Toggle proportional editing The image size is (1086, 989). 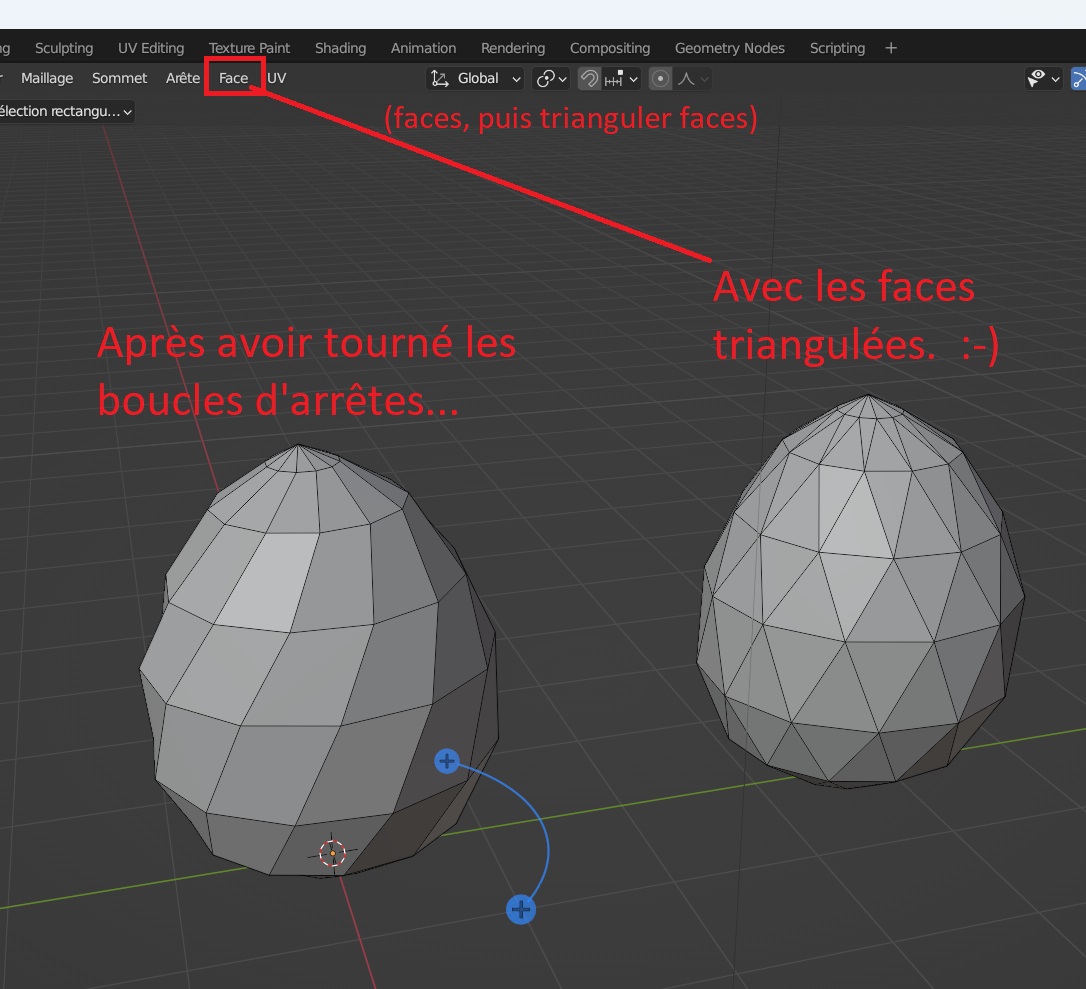click(x=660, y=78)
